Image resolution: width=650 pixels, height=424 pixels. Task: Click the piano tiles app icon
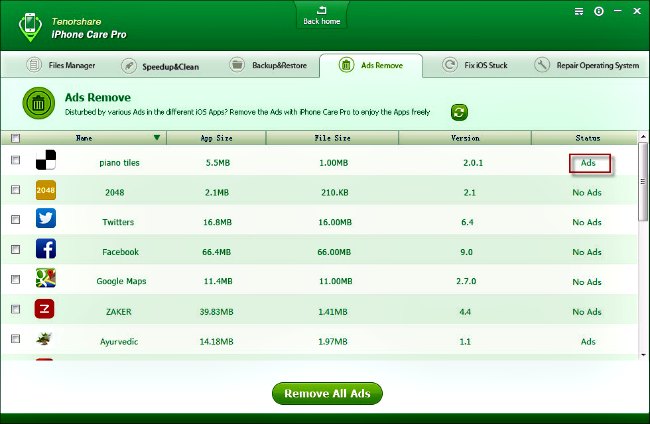pyautogui.click(x=46, y=160)
